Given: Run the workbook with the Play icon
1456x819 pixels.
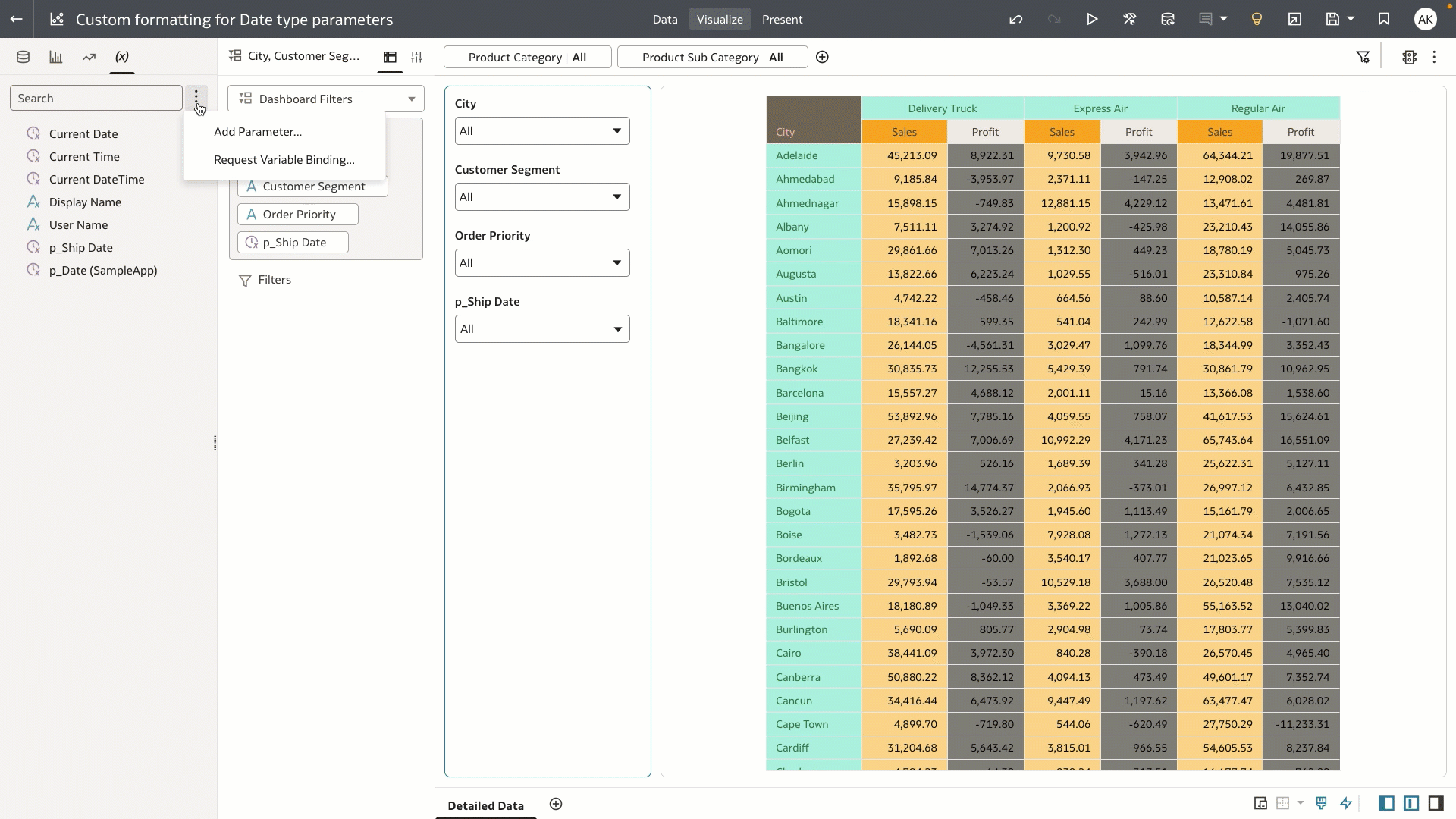Looking at the screenshot, I should [1092, 19].
